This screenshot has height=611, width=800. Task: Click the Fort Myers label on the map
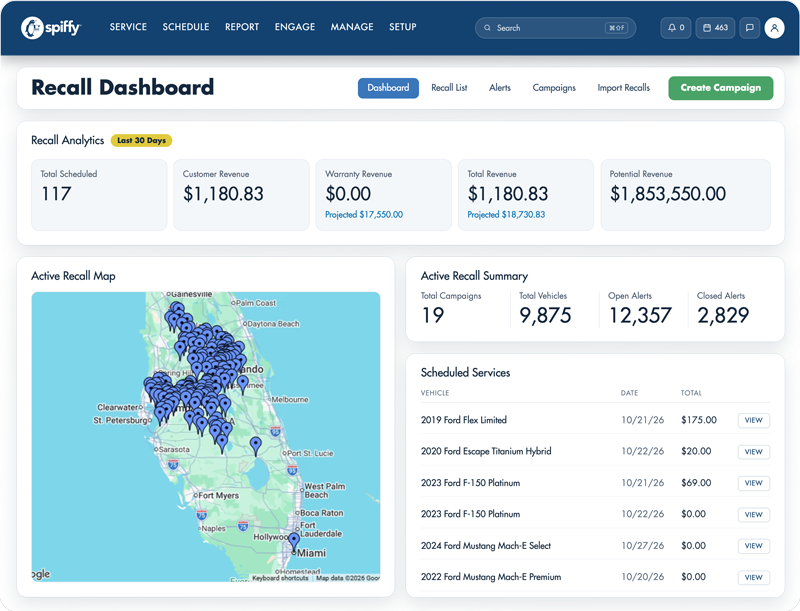218,496
